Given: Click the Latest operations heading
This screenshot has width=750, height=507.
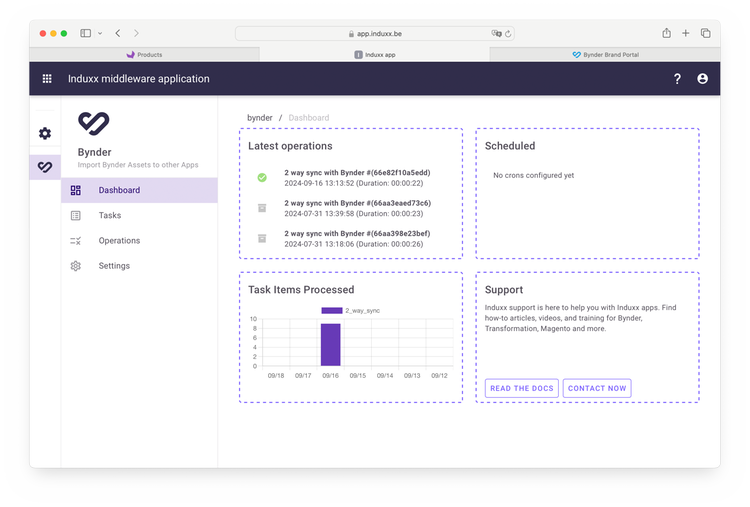Looking at the screenshot, I should click(290, 146).
